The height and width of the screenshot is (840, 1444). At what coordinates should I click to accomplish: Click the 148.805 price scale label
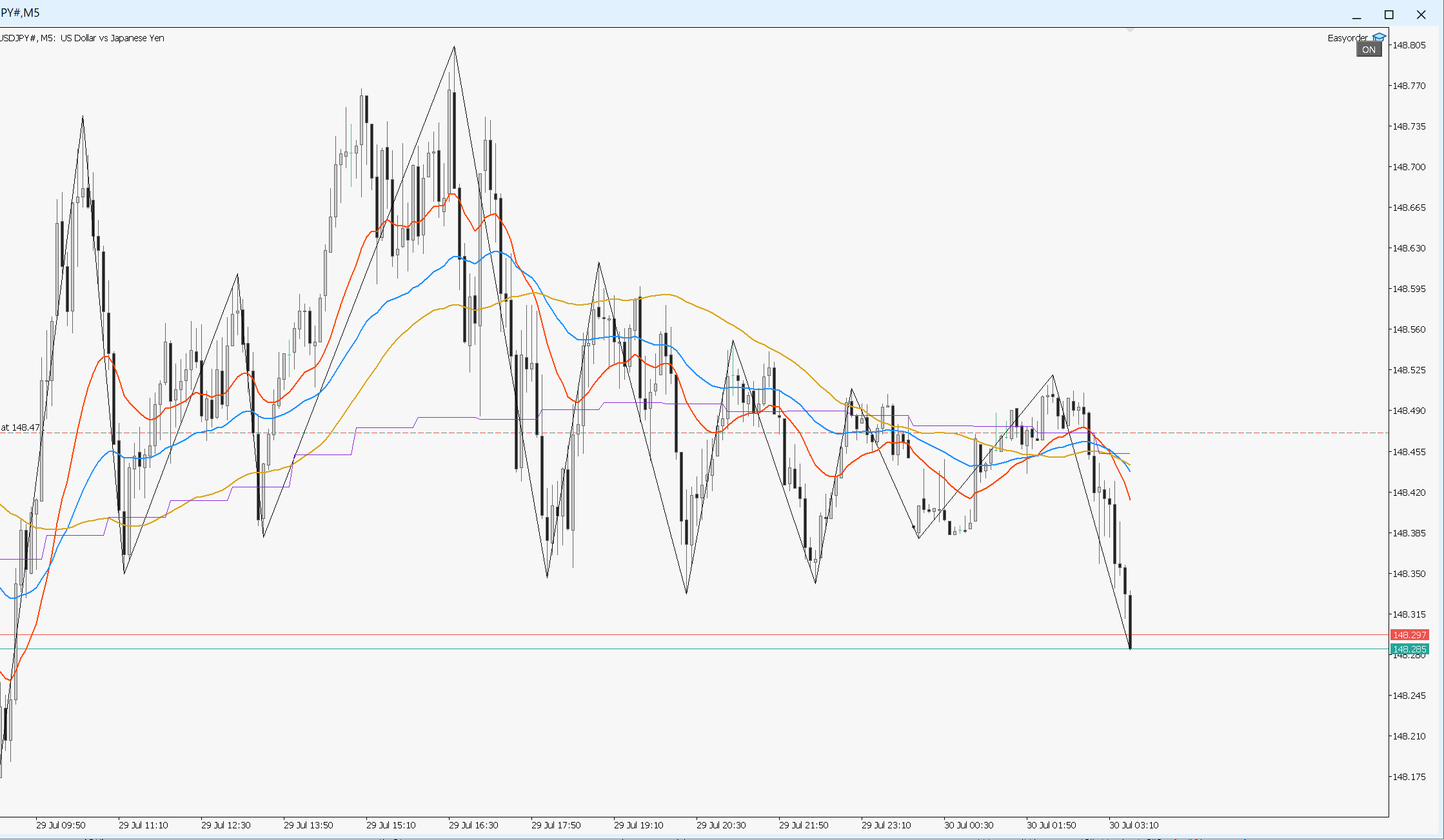point(1409,45)
